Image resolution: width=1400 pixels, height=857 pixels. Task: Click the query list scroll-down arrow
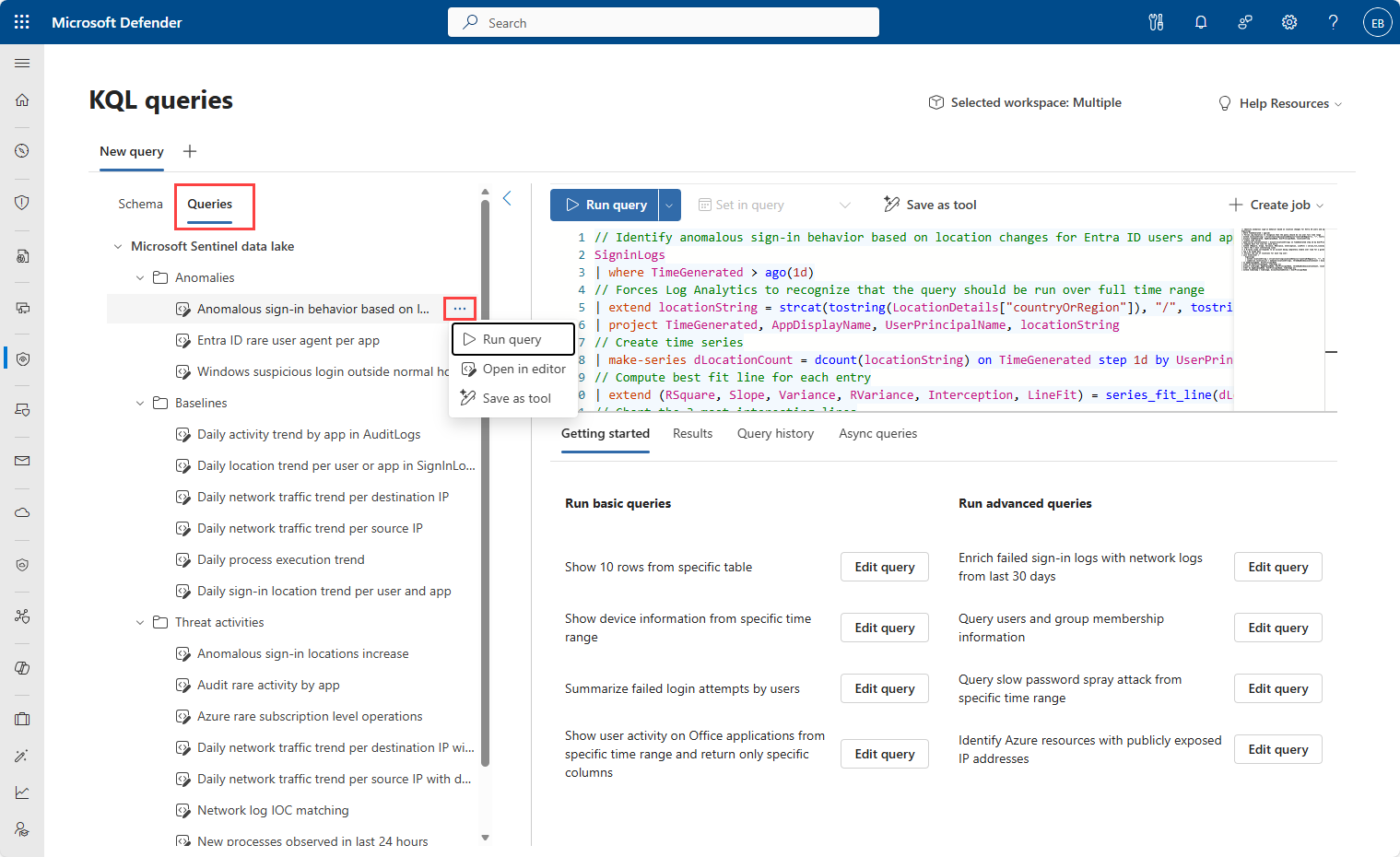point(486,838)
